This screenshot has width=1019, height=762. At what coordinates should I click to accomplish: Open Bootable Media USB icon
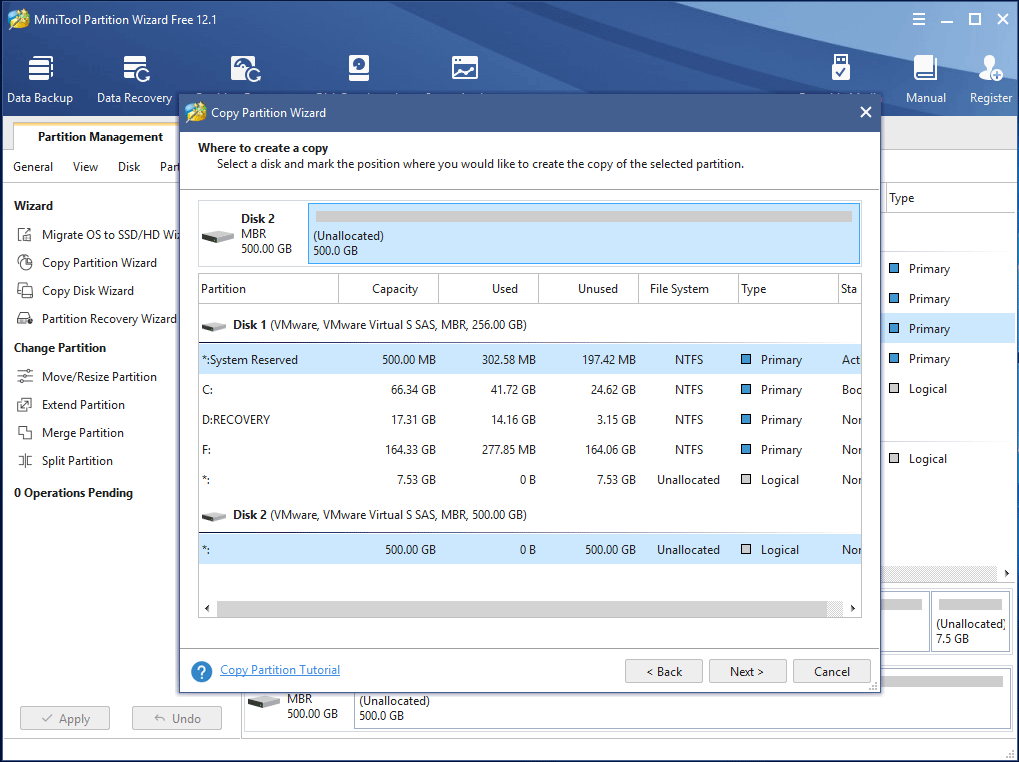[840, 68]
